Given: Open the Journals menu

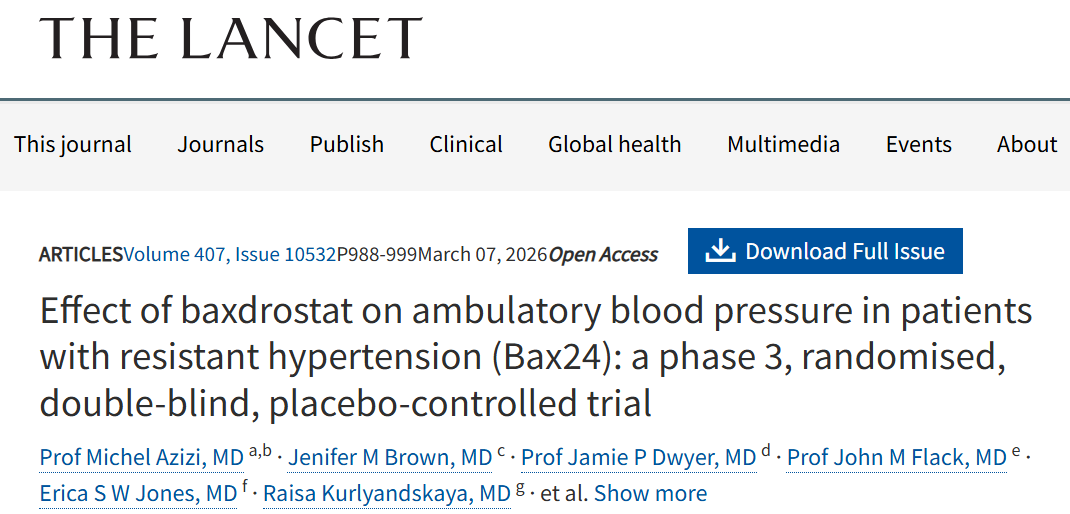Looking at the screenshot, I should [x=221, y=144].
